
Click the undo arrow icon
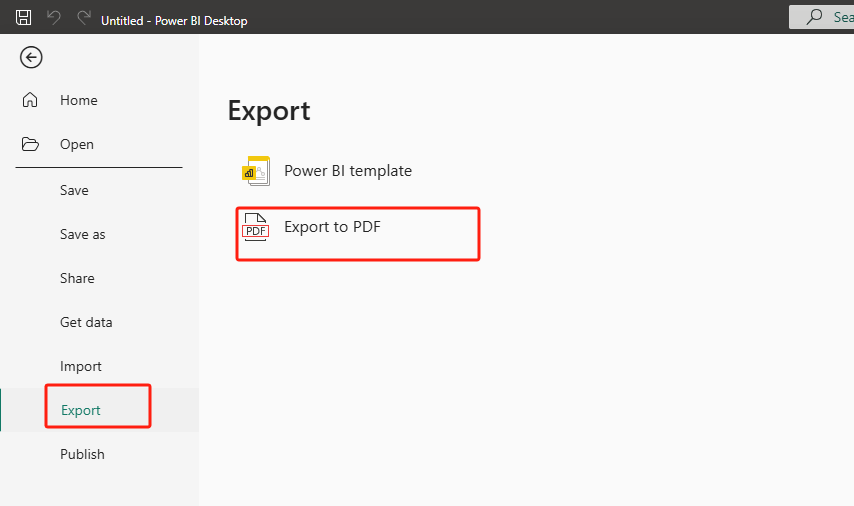[x=54, y=17]
